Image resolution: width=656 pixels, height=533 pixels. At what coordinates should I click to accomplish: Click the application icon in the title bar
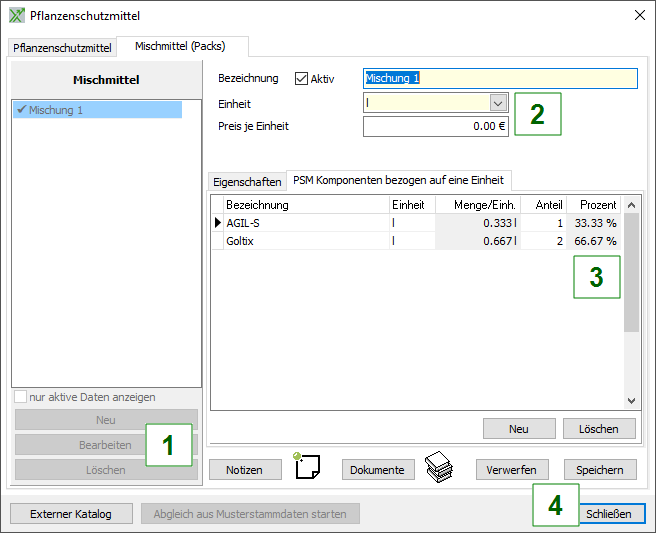tap(17, 16)
